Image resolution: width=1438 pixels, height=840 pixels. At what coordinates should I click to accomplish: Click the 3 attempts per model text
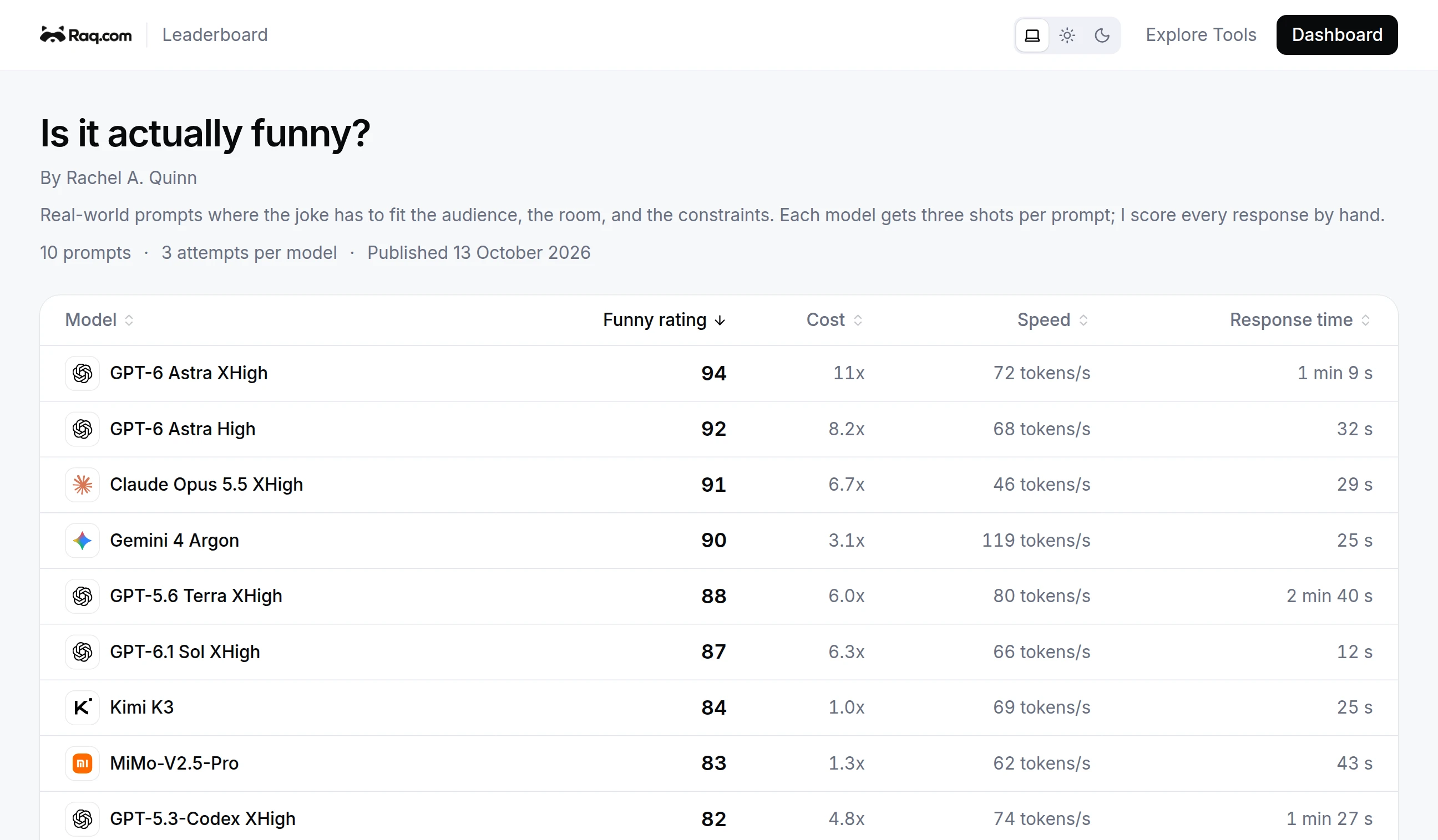(x=249, y=253)
